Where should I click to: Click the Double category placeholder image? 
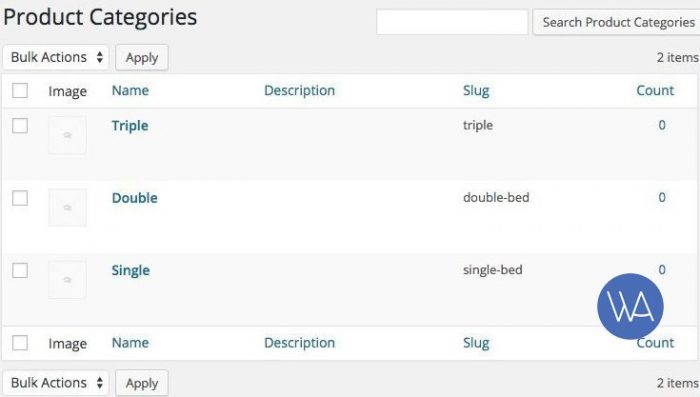[x=67, y=208]
